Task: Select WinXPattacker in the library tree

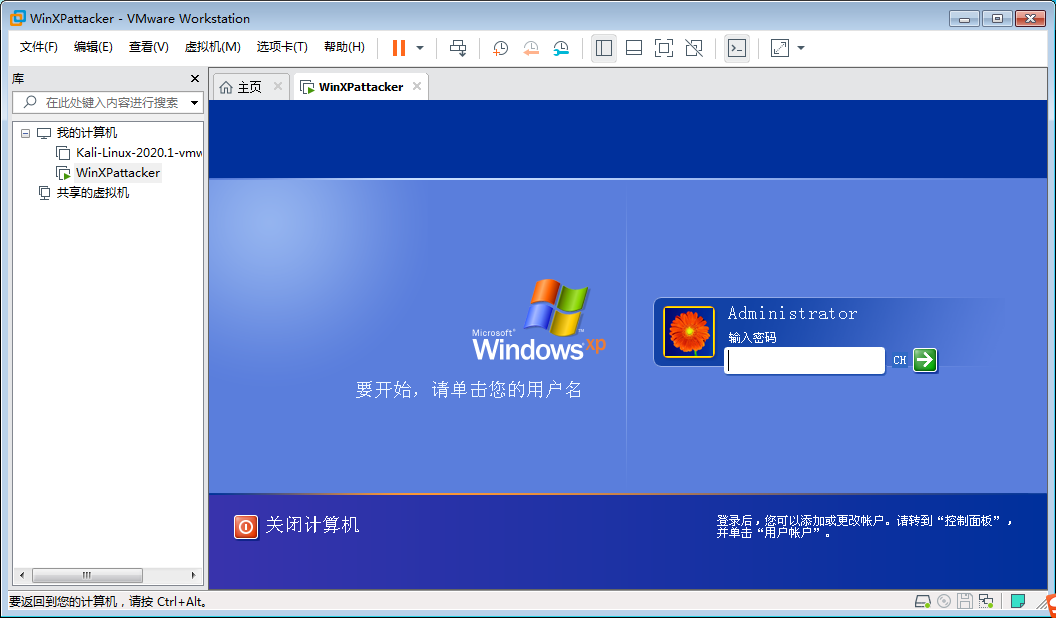Action: click(118, 173)
